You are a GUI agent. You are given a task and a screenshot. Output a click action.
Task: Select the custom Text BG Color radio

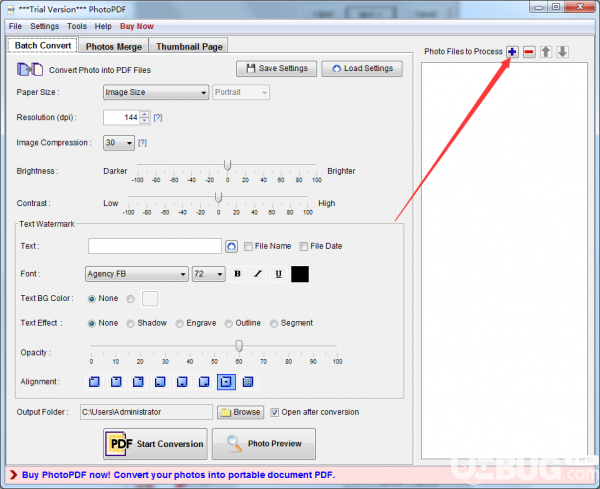(130, 299)
